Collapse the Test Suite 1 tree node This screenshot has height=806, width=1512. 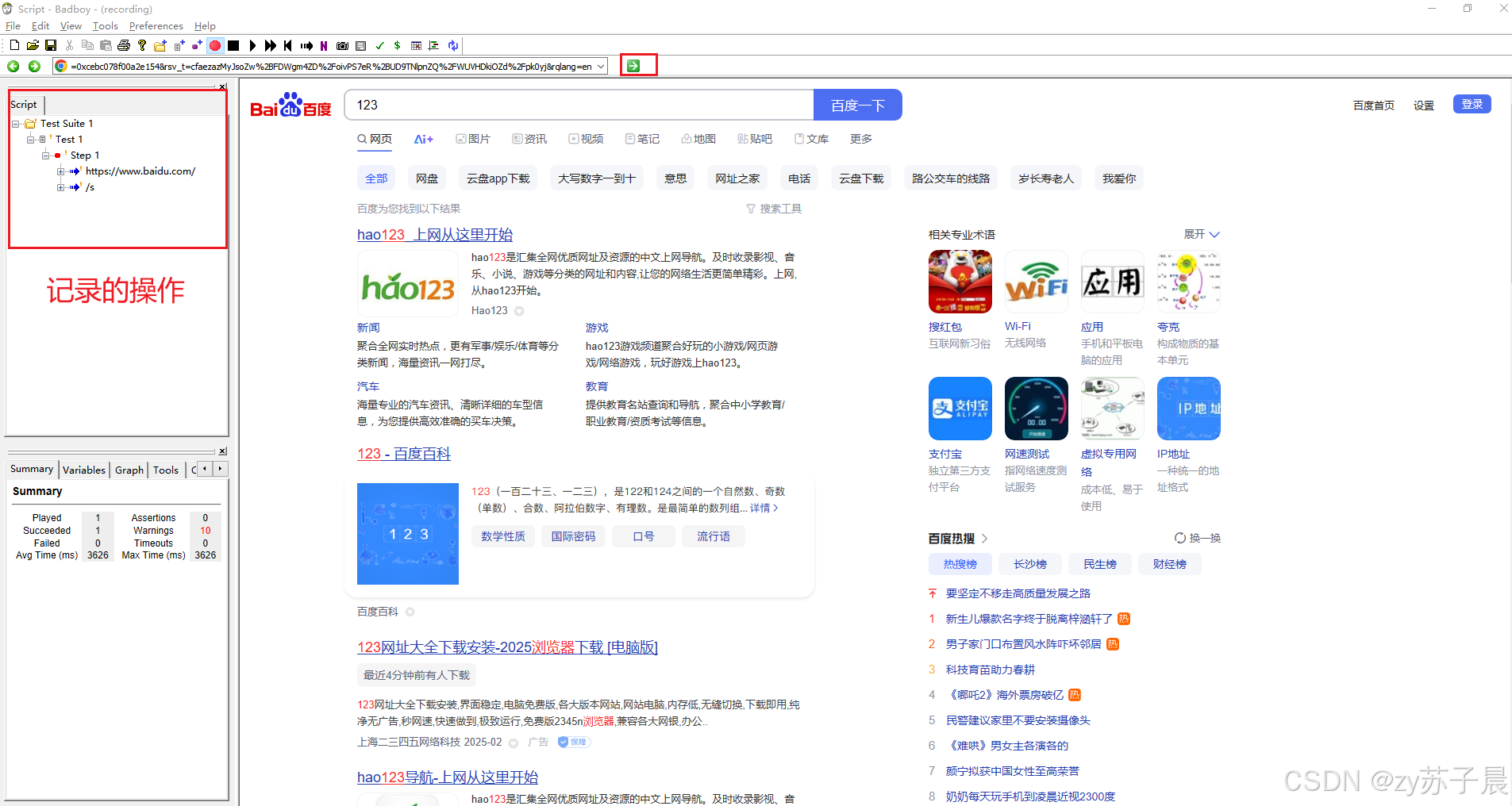pos(15,123)
